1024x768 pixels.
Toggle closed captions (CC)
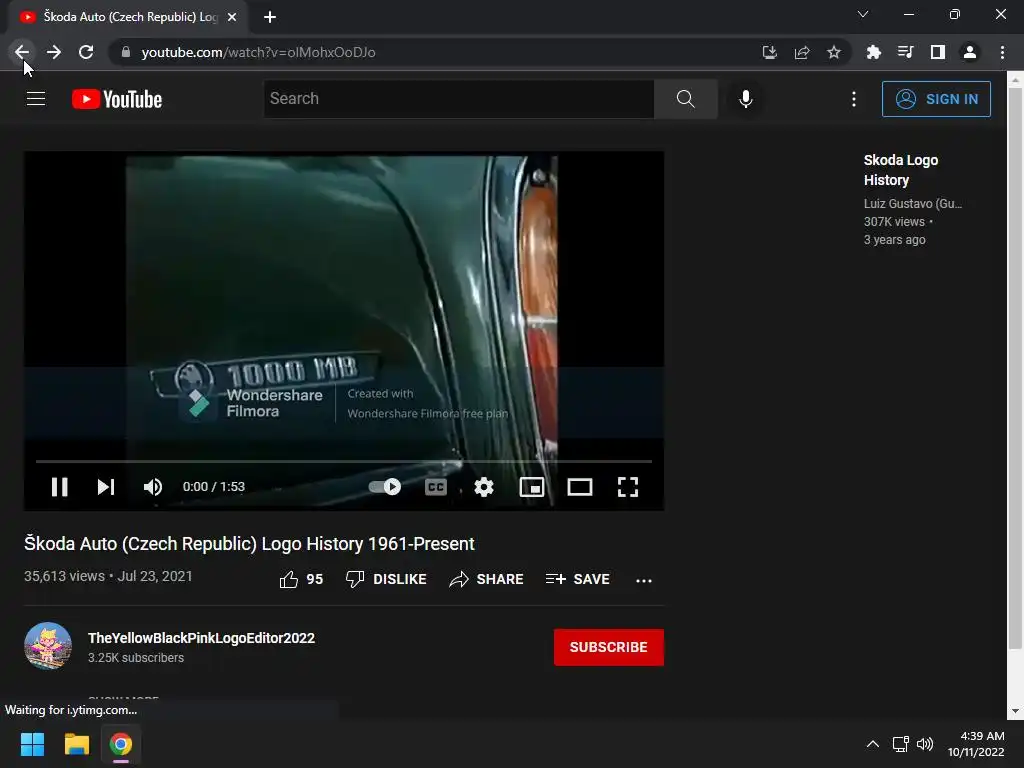pyautogui.click(x=436, y=487)
